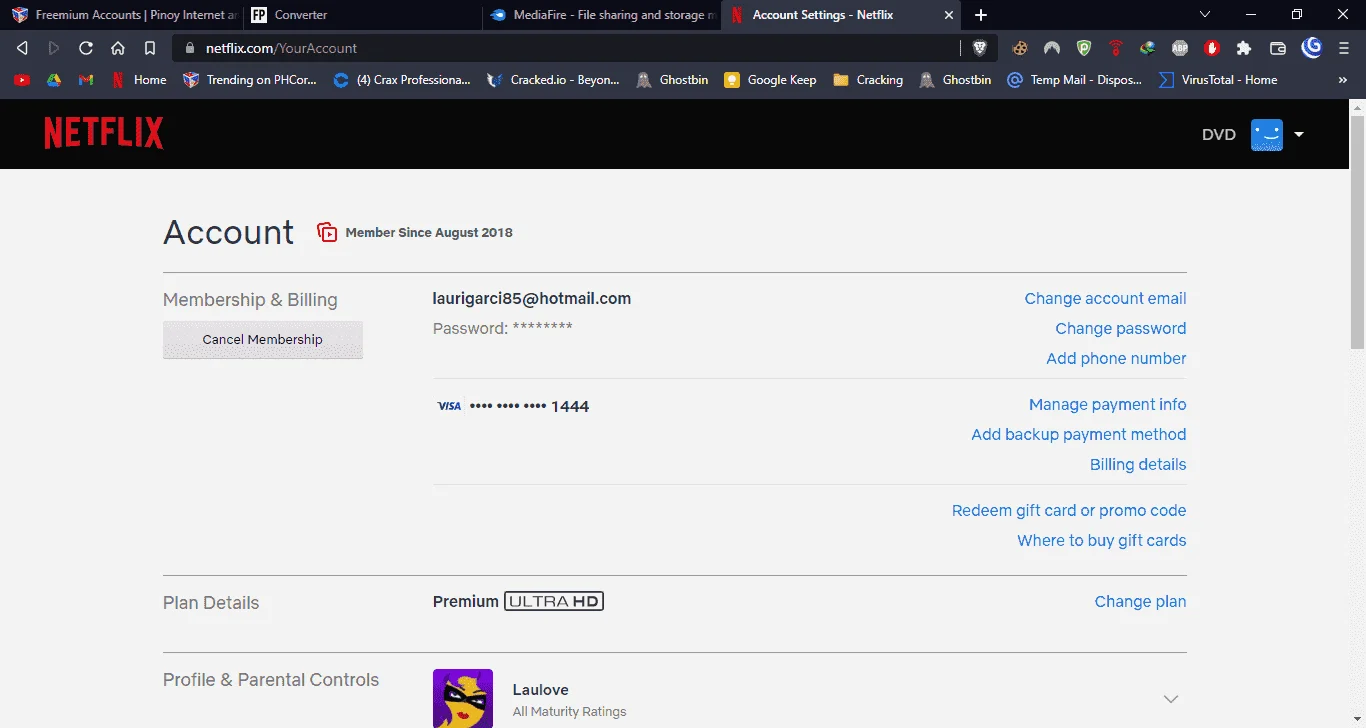Viewport: 1366px width, 728px height.
Task: Open the Brave Wallet icon
Action: pos(1277,48)
